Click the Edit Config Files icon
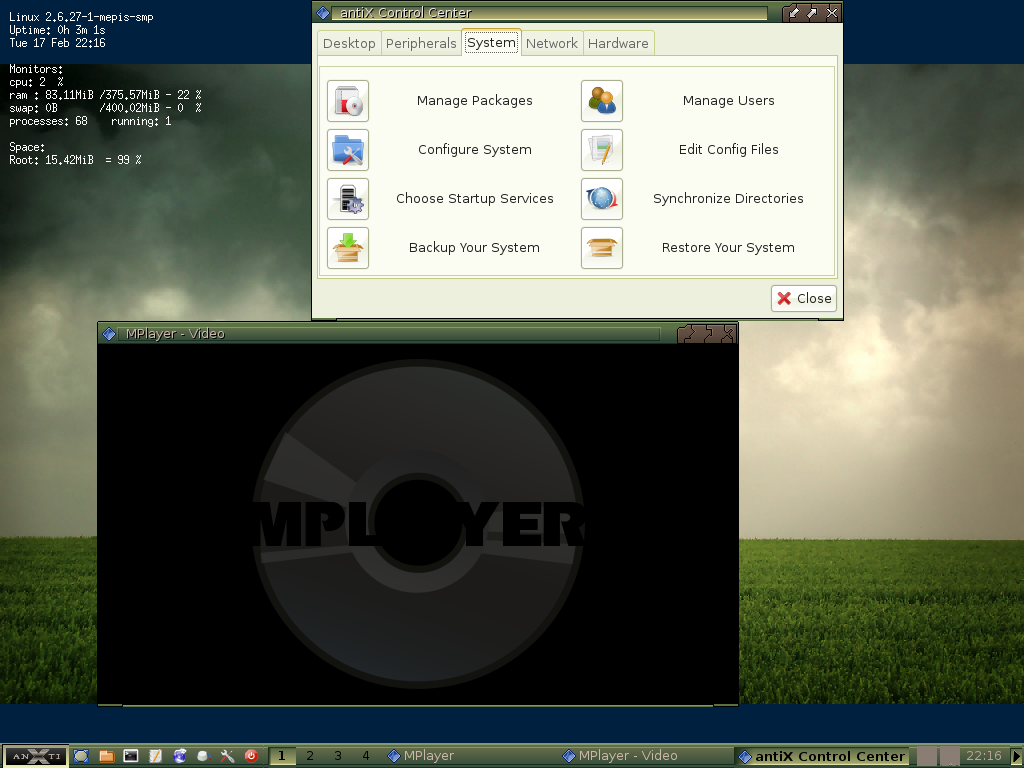This screenshot has height=768, width=1024. (602, 150)
